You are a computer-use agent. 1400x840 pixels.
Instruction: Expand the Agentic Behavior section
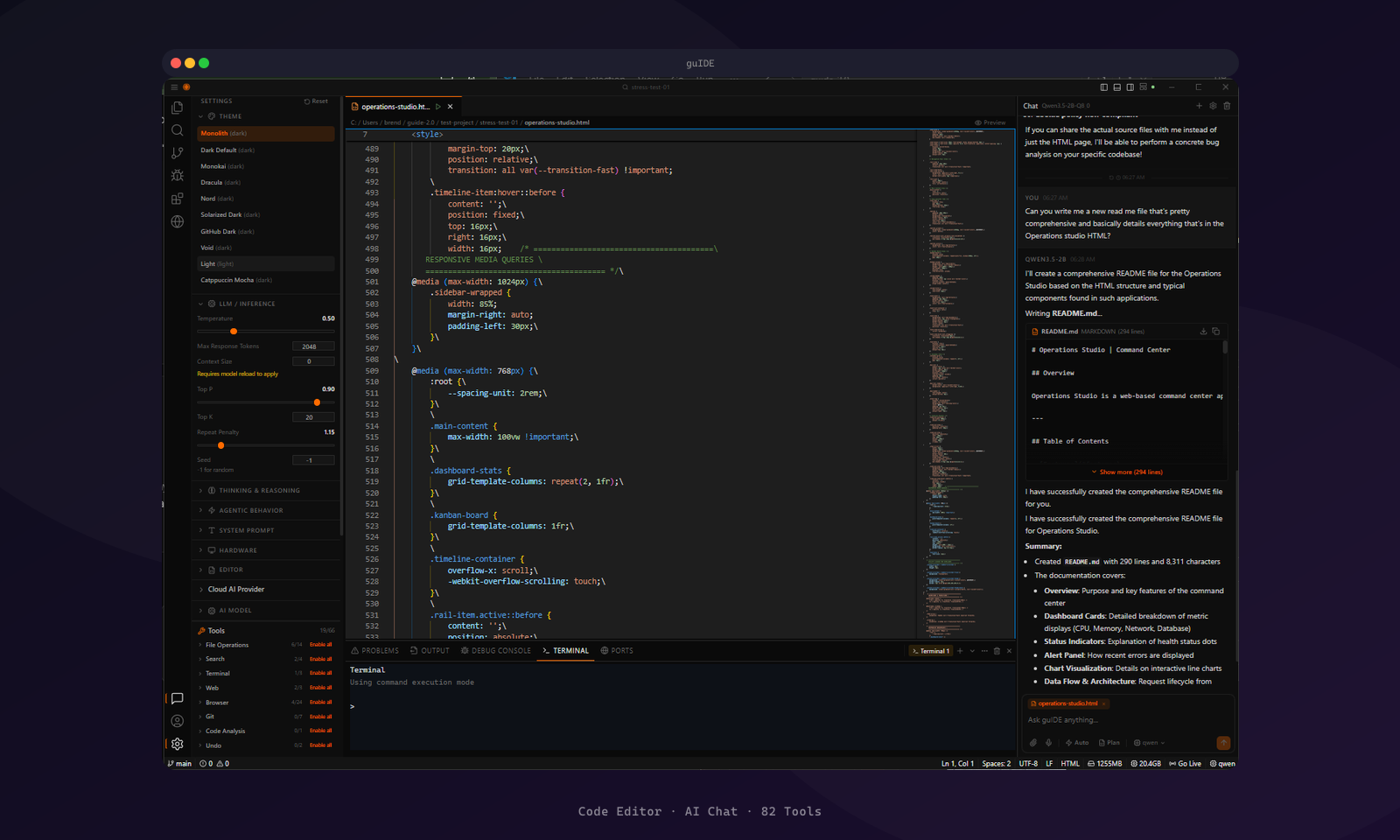tap(265, 510)
